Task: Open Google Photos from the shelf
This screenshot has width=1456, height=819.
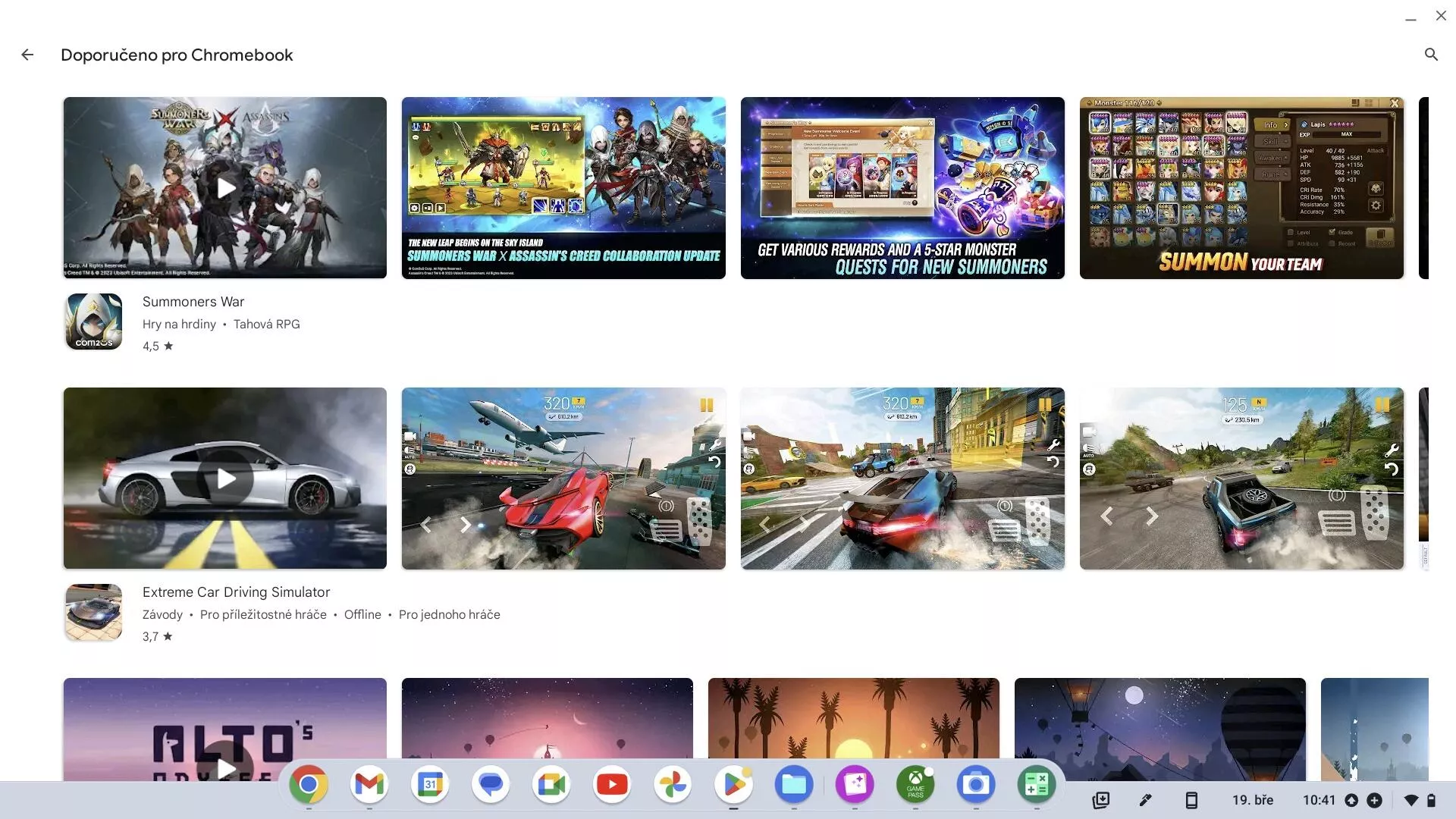Action: tap(673, 784)
